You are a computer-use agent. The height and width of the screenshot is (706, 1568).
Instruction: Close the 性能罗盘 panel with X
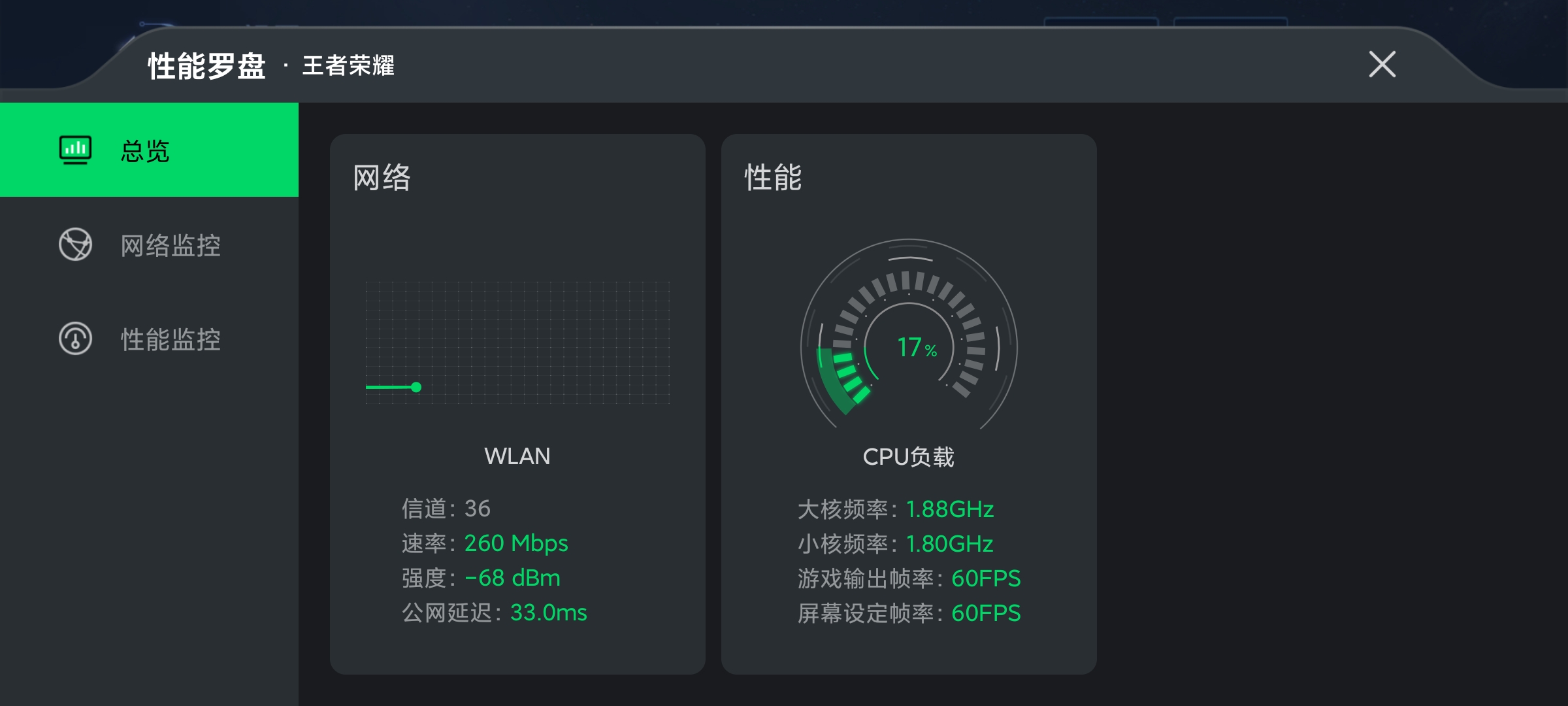tap(1382, 64)
